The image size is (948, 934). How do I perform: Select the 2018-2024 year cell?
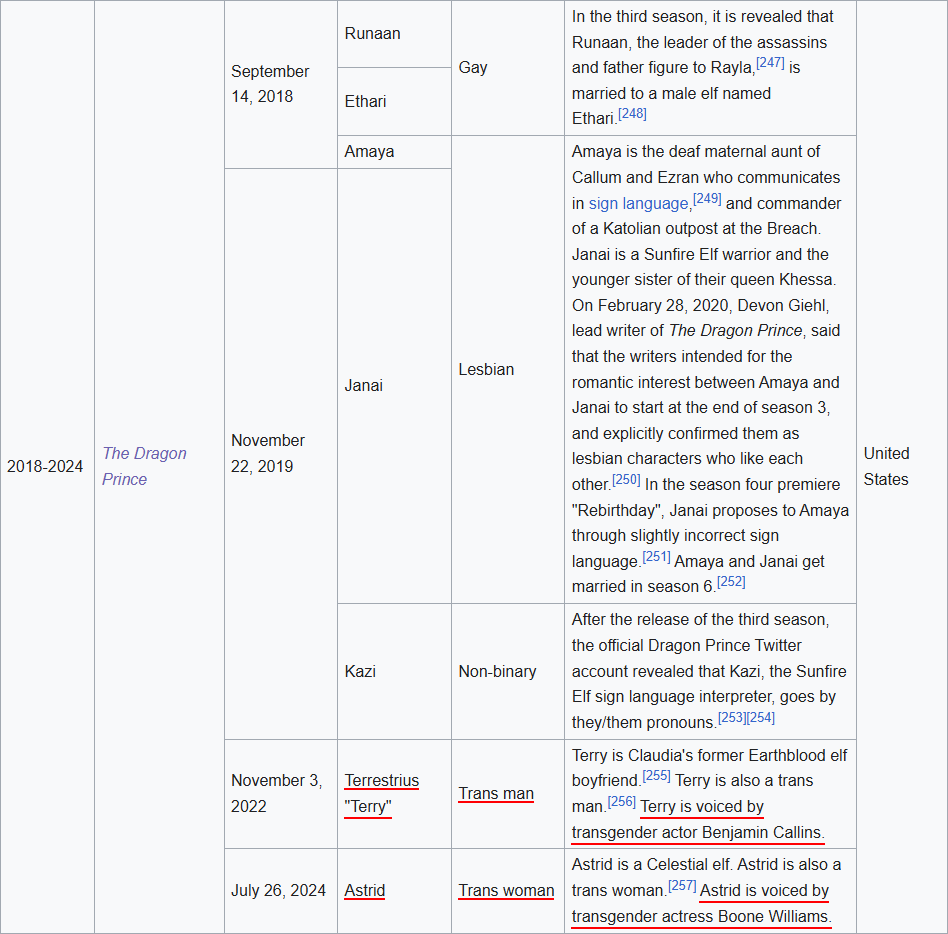[x=47, y=467]
